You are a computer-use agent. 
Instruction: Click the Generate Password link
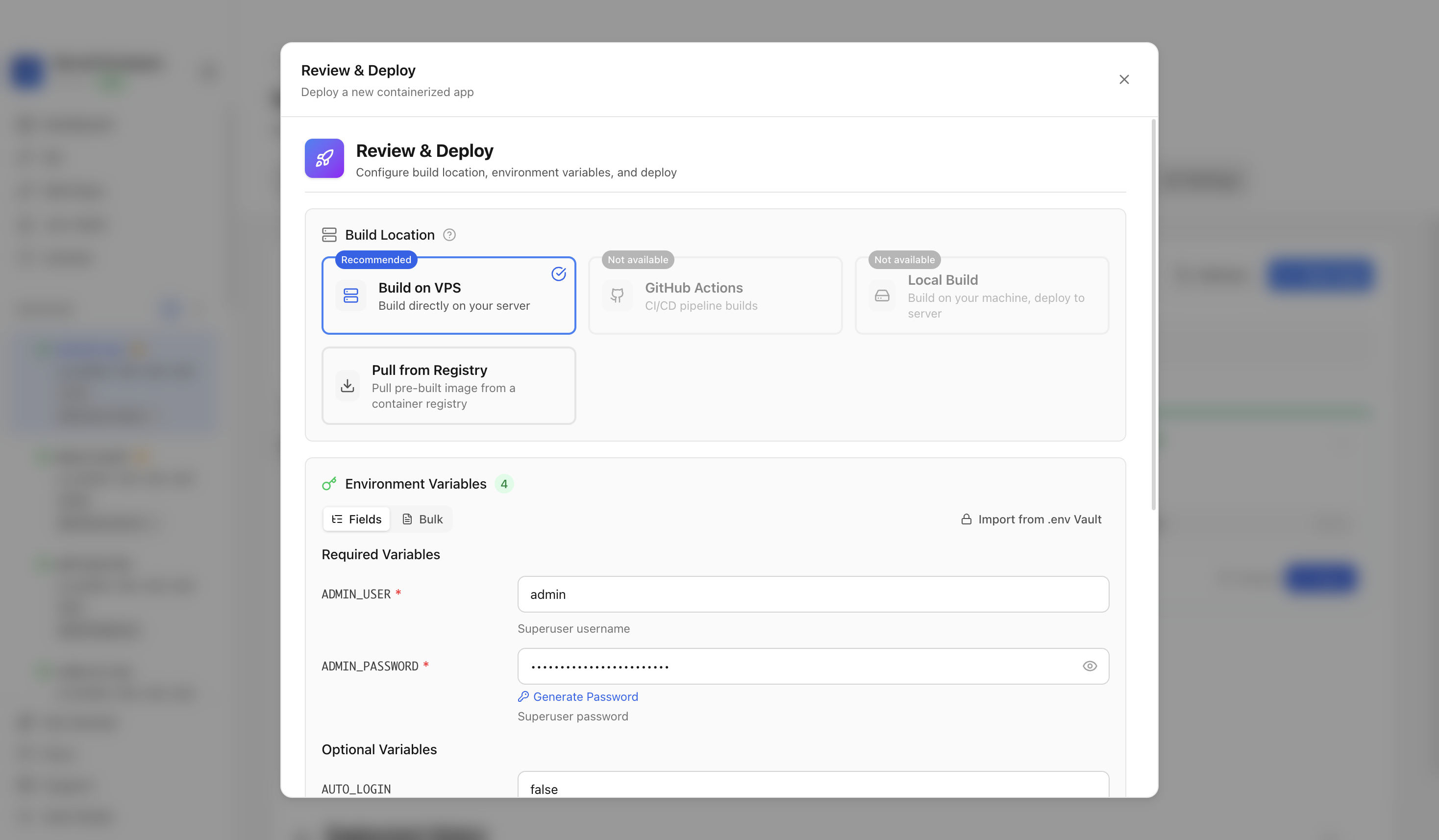tap(577, 697)
